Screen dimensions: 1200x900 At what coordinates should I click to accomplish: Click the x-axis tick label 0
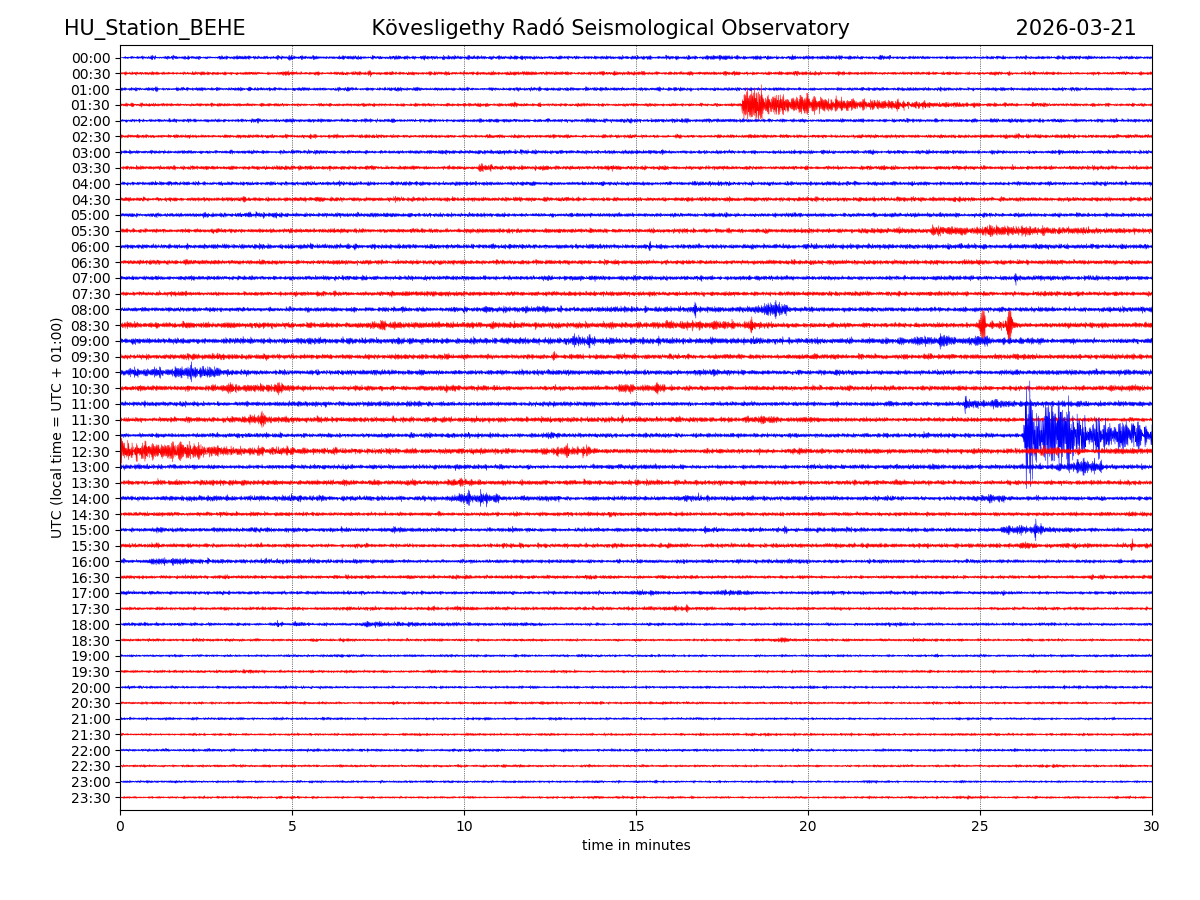(120, 827)
